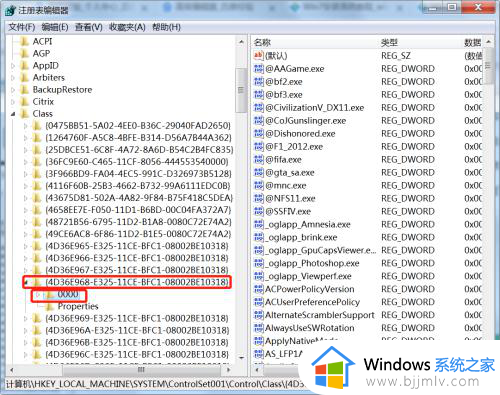Click the tree pane horizontal scroll-left arrow
This screenshot has height=395, width=500.
click(12, 370)
